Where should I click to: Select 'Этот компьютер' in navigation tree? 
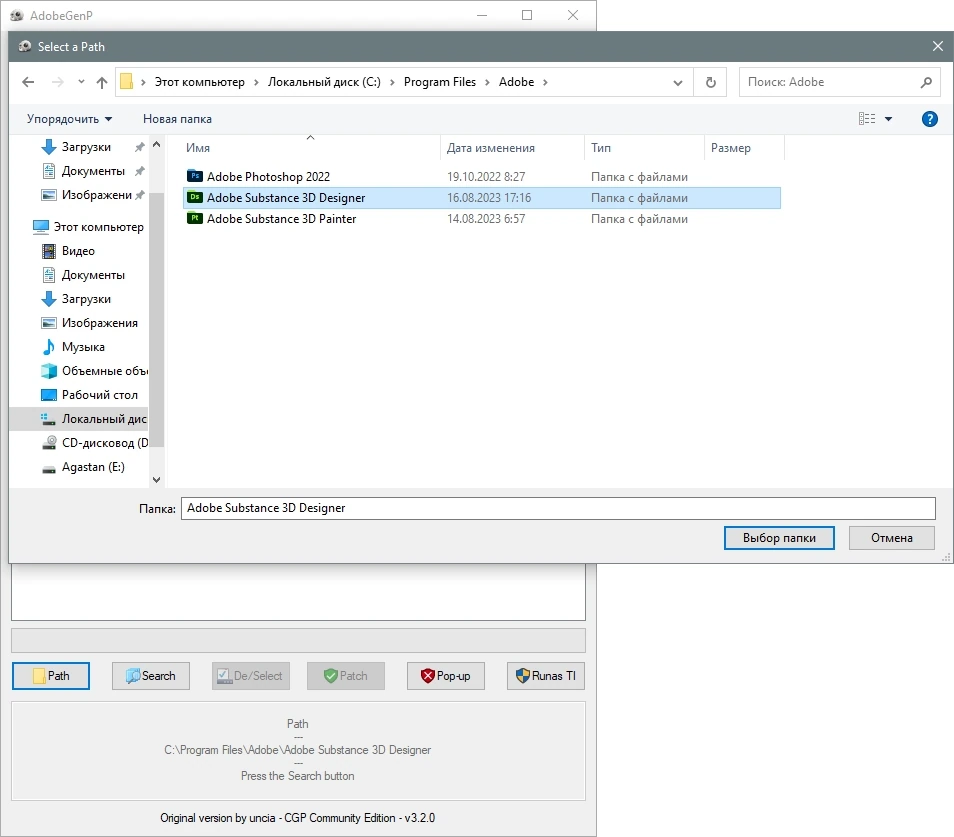99,227
